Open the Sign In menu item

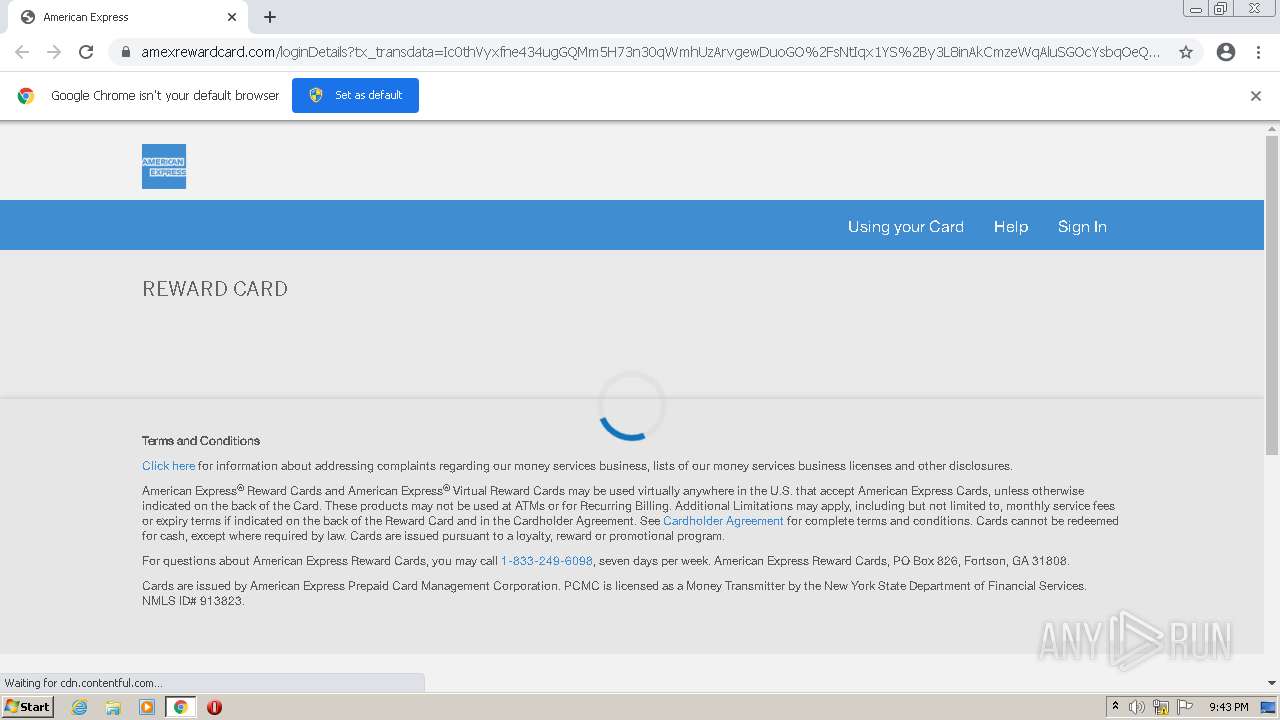(x=1082, y=226)
